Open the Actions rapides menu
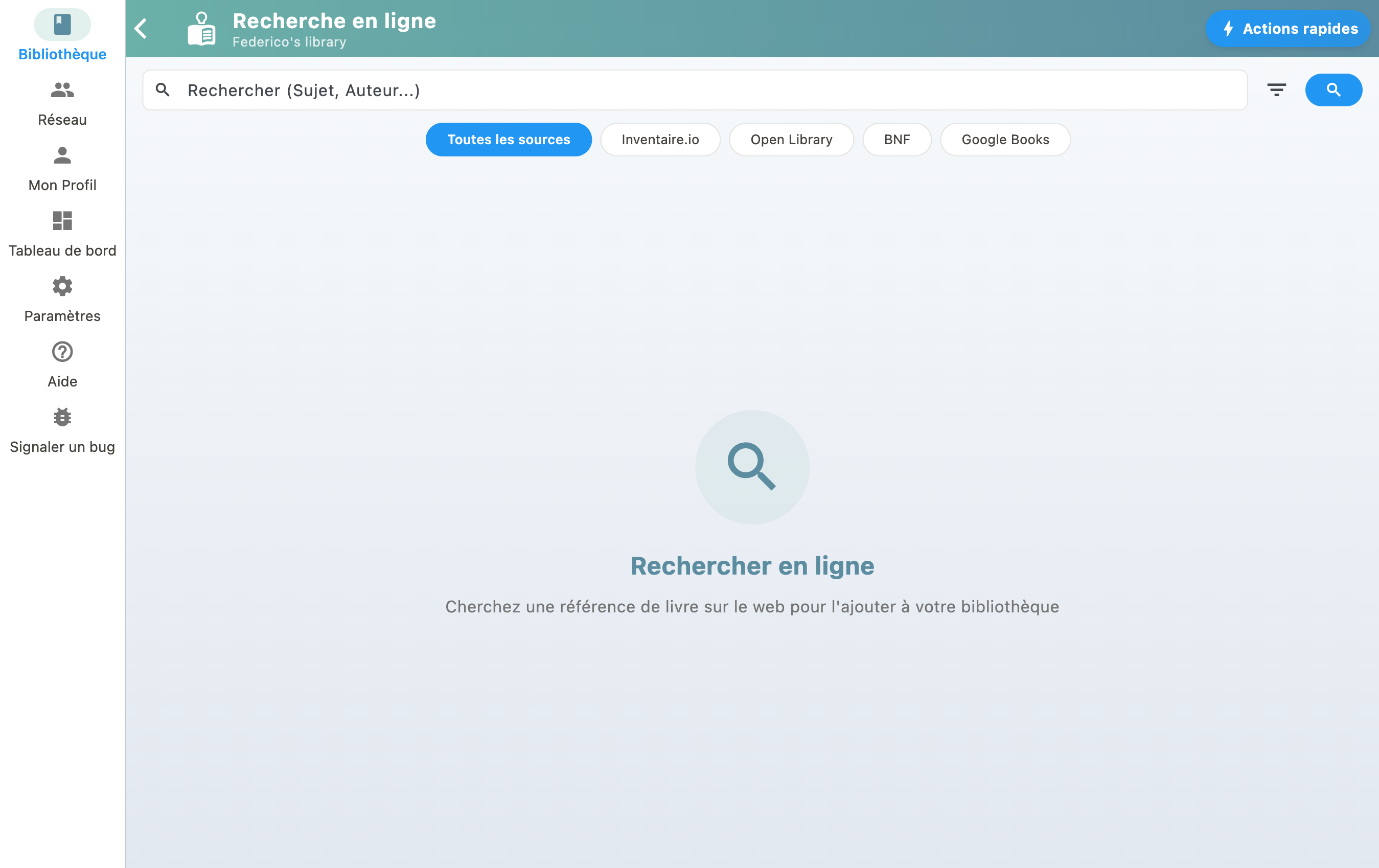This screenshot has height=868, width=1379. click(x=1288, y=28)
